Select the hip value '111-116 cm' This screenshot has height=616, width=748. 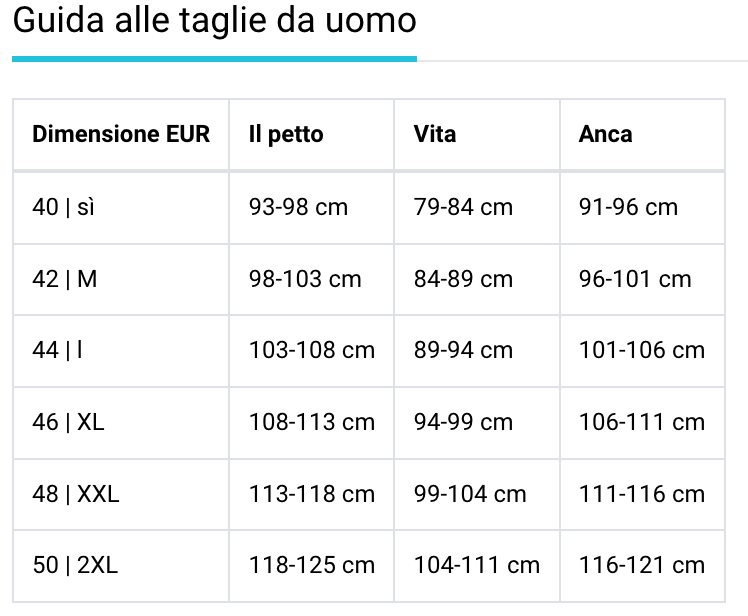(642, 494)
